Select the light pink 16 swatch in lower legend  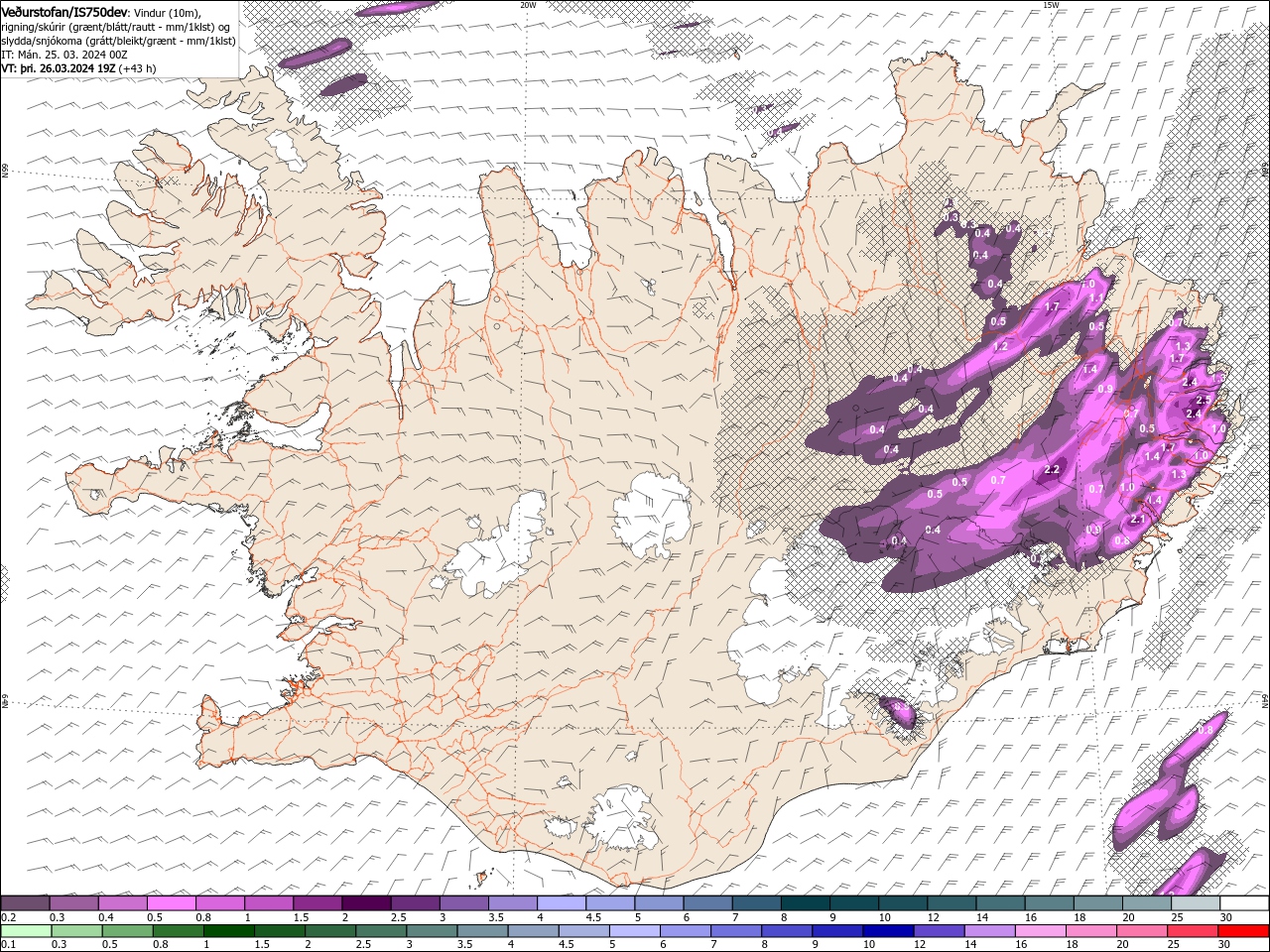pyautogui.click(x=1041, y=930)
